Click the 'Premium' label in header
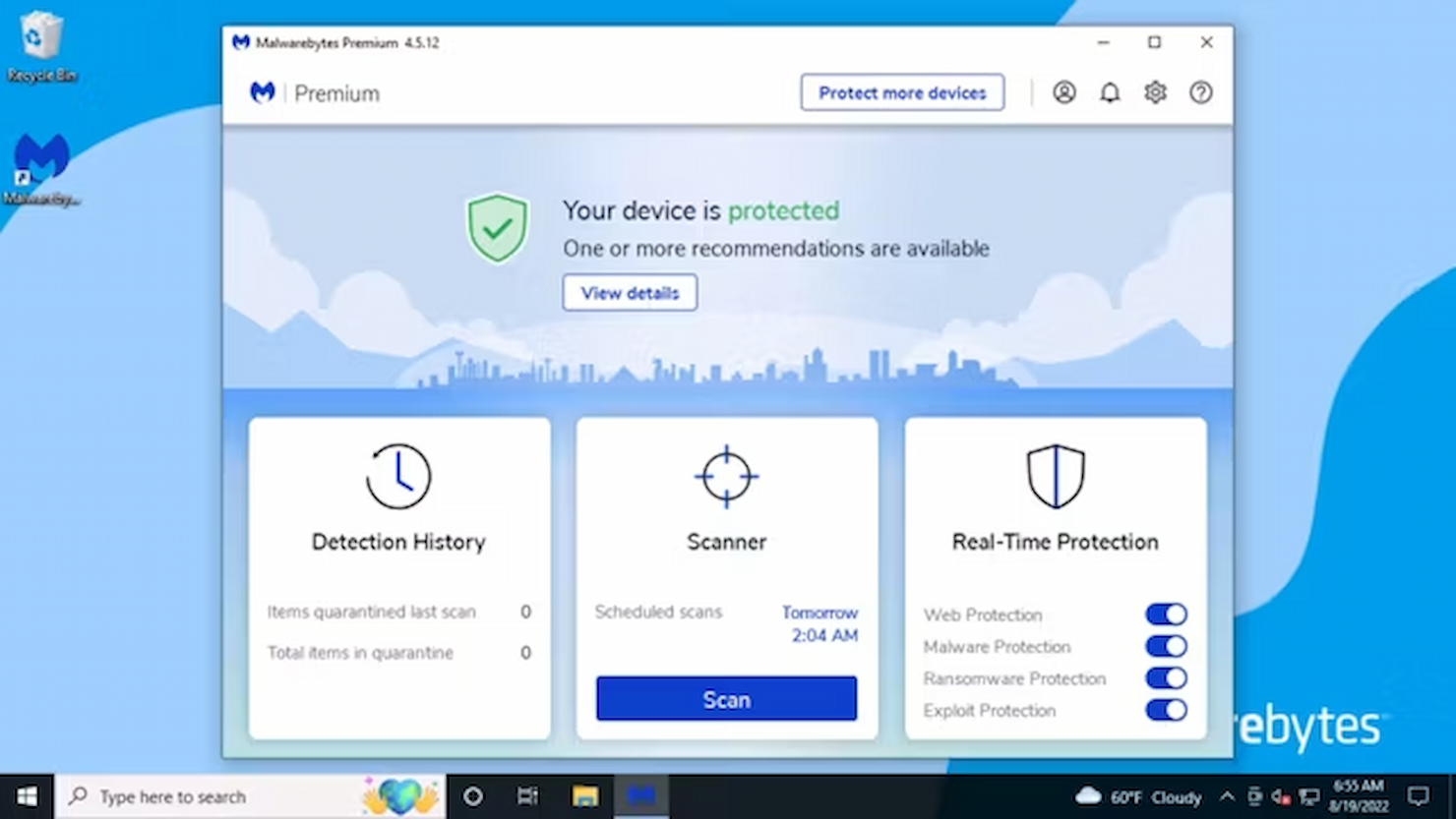 click(x=336, y=93)
